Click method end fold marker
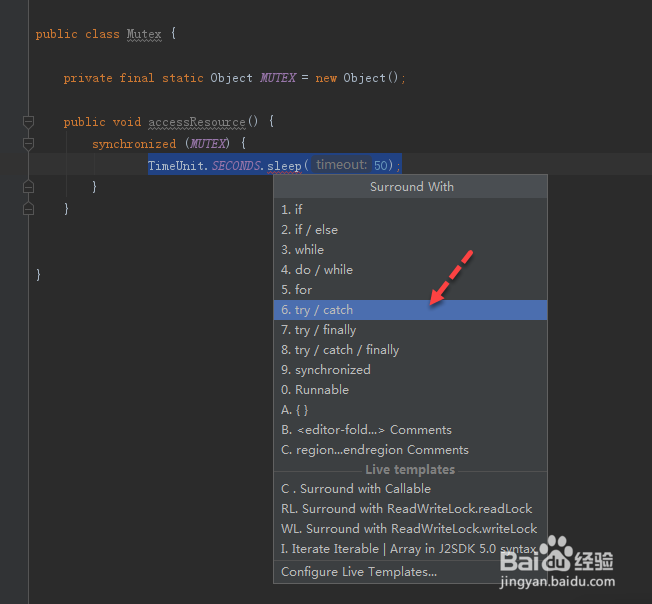This screenshot has width=652, height=604. [28, 208]
